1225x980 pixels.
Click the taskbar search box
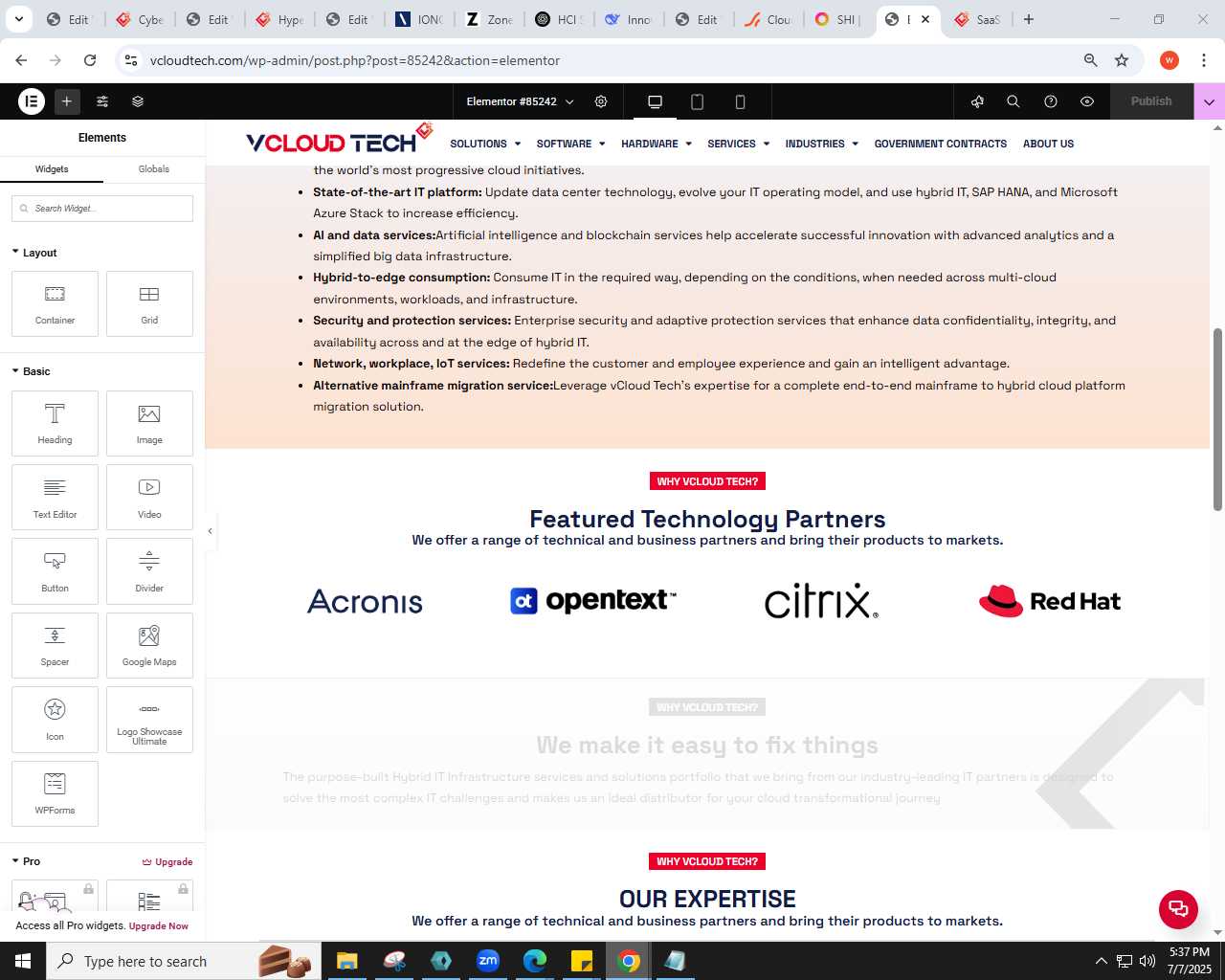click(x=182, y=961)
